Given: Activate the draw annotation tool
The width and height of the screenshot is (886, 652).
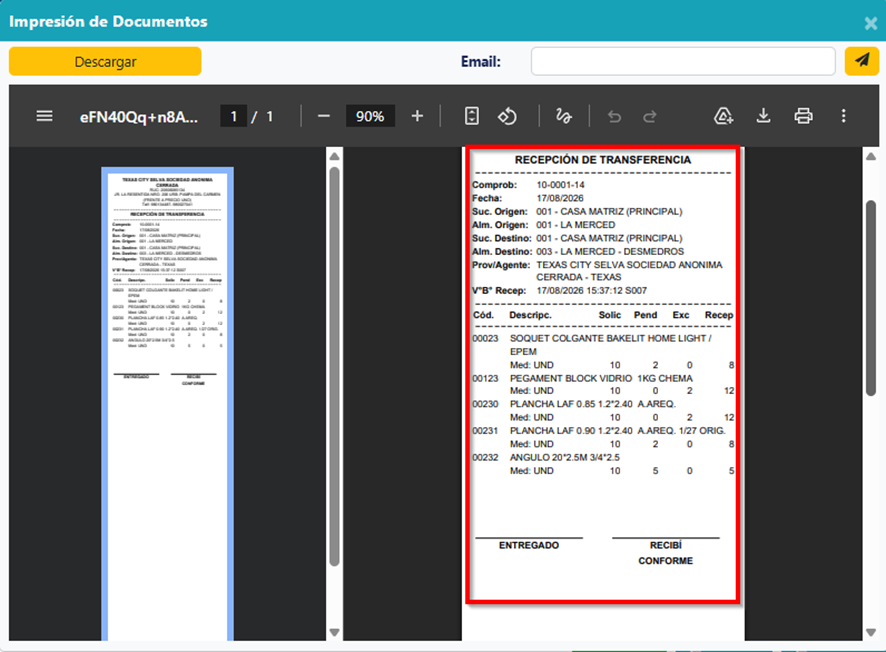Looking at the screenshot, I should pos(563,116).
